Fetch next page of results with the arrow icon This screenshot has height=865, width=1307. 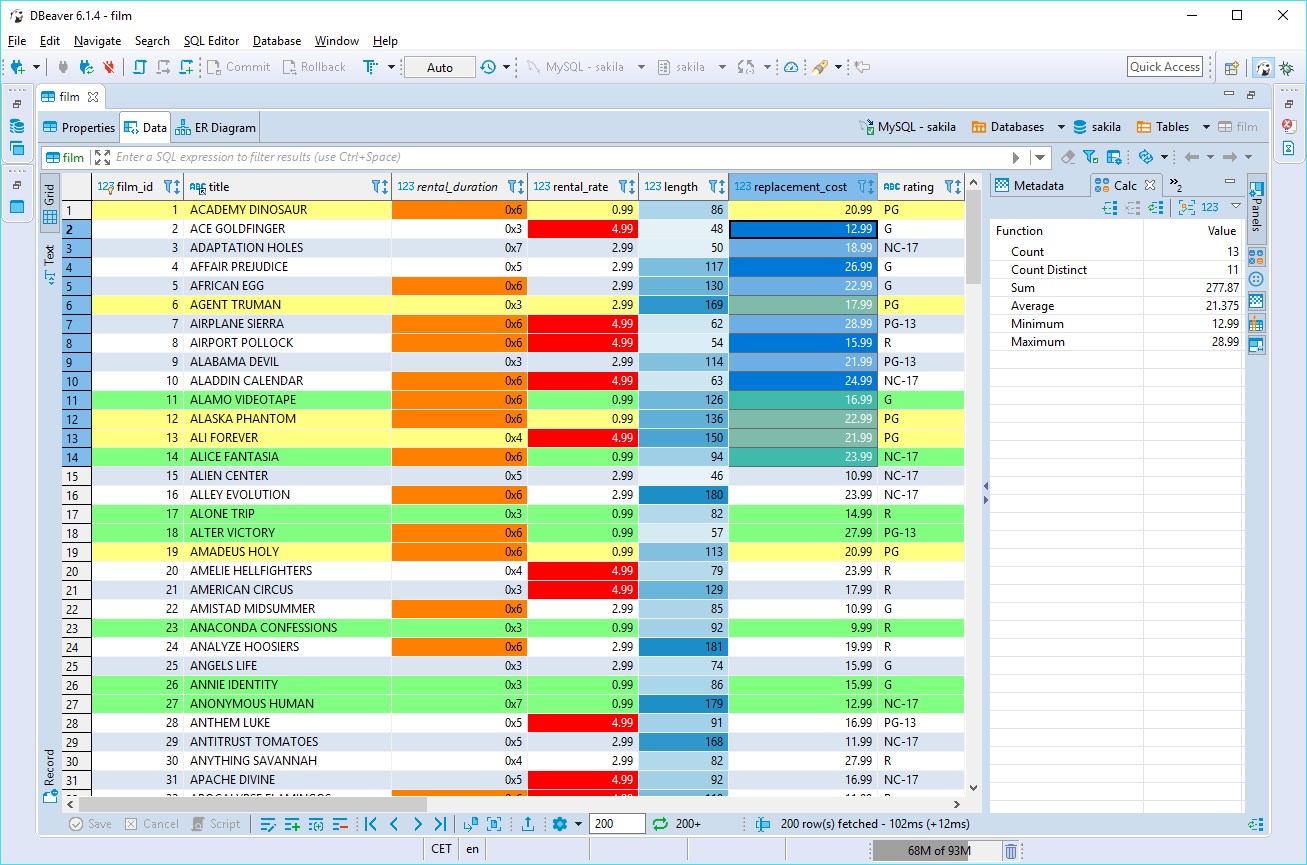tap(471, 823)
